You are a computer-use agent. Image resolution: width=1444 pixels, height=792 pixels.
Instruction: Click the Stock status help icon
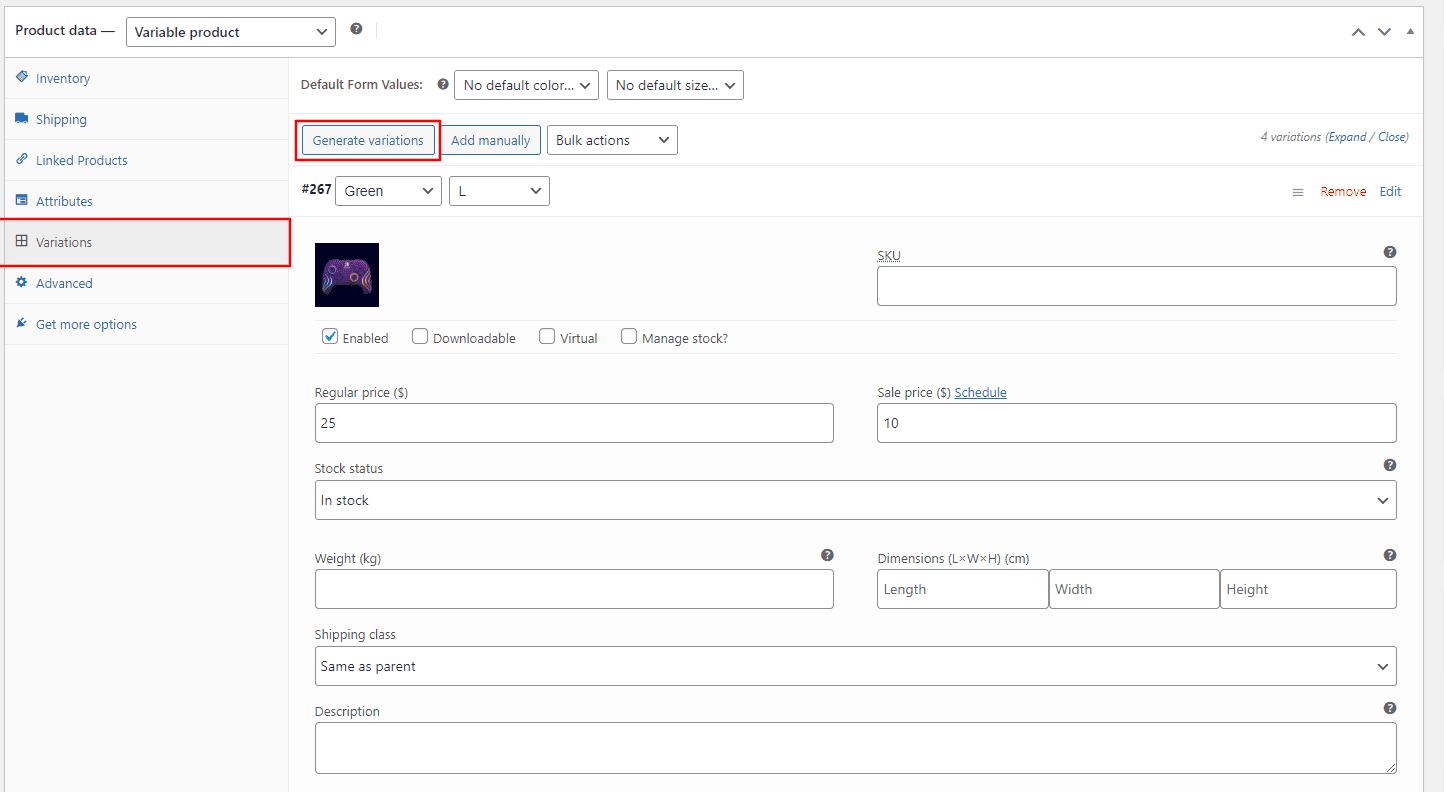click(1389, 465)
